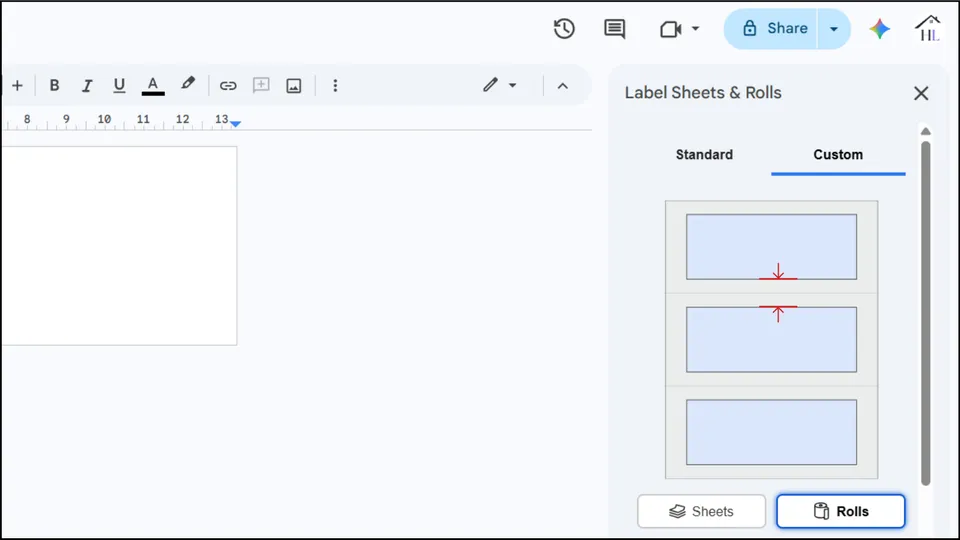The height and width of the screenshot is (540, 960).
Task: Click the scrollbar up arrow in panel
Action: tap(926, 131)
